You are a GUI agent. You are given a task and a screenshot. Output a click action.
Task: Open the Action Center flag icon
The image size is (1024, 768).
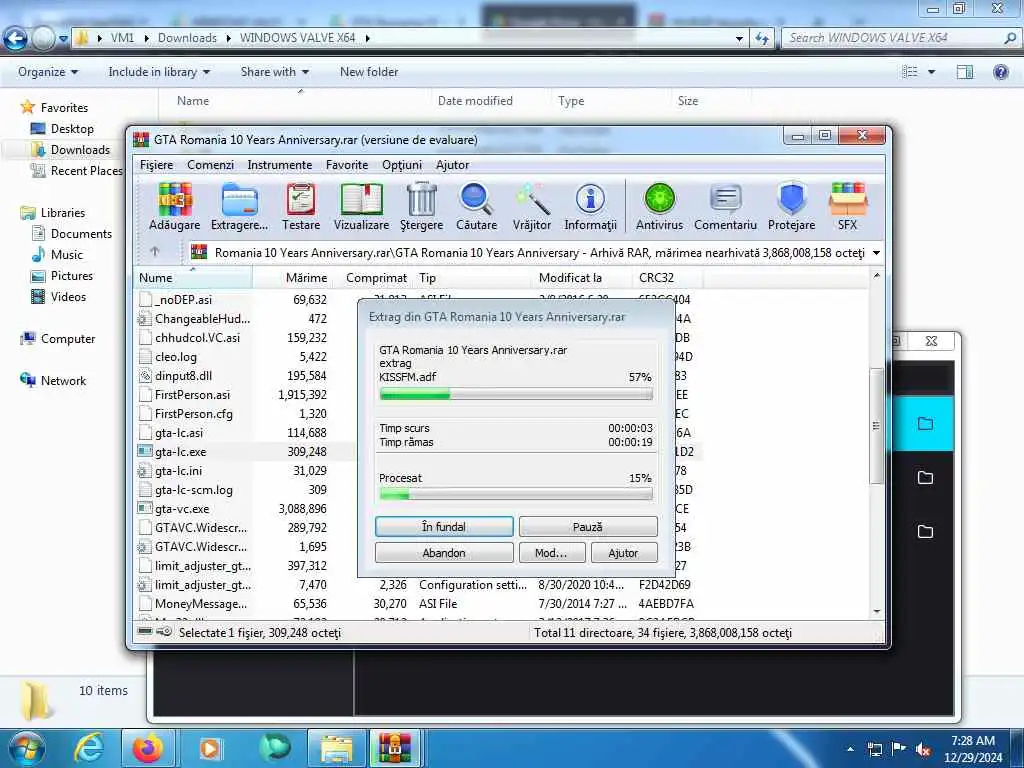pyautogui.click(x=899, y=750)
